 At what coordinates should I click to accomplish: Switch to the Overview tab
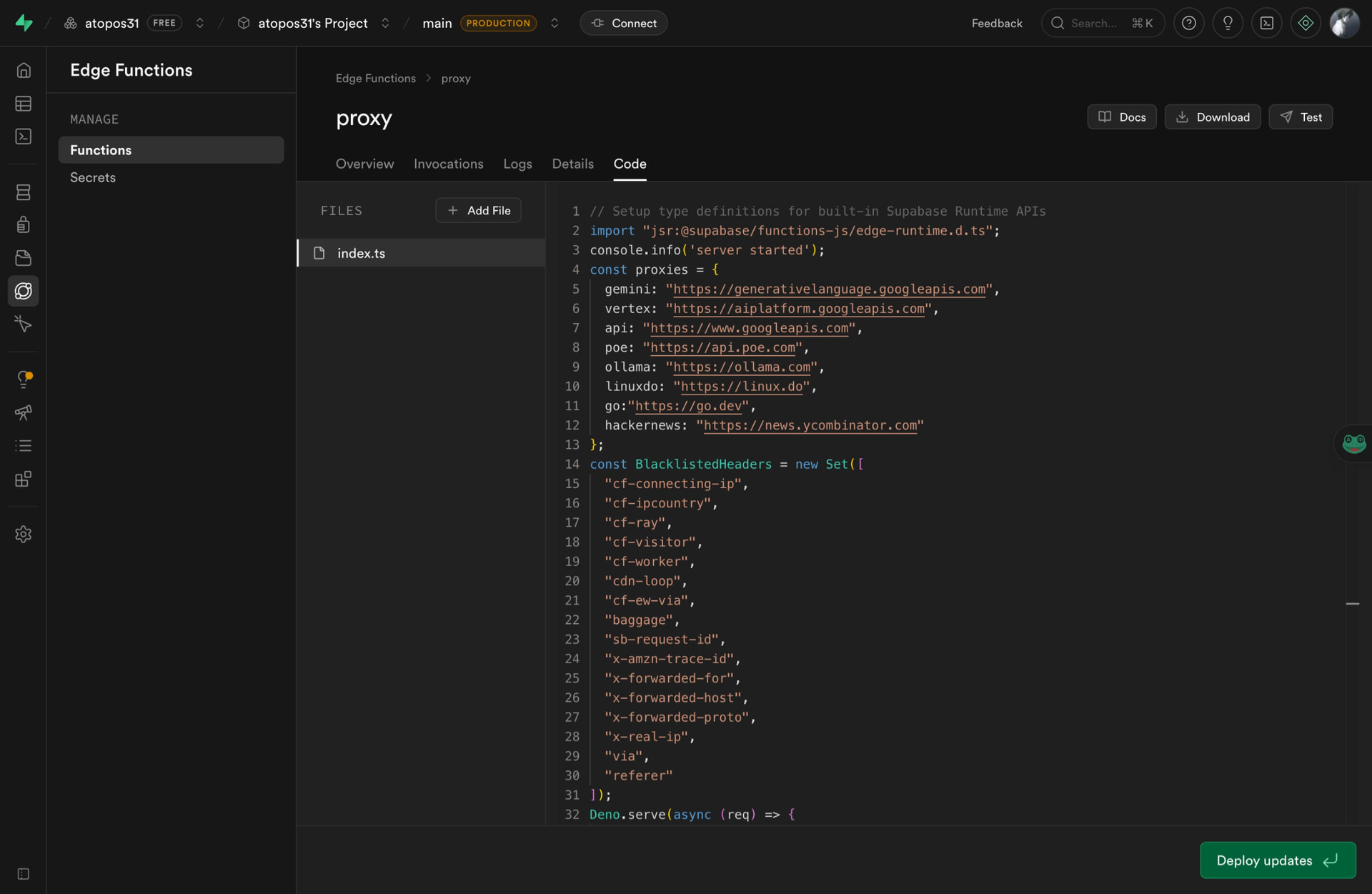(364, 164)
